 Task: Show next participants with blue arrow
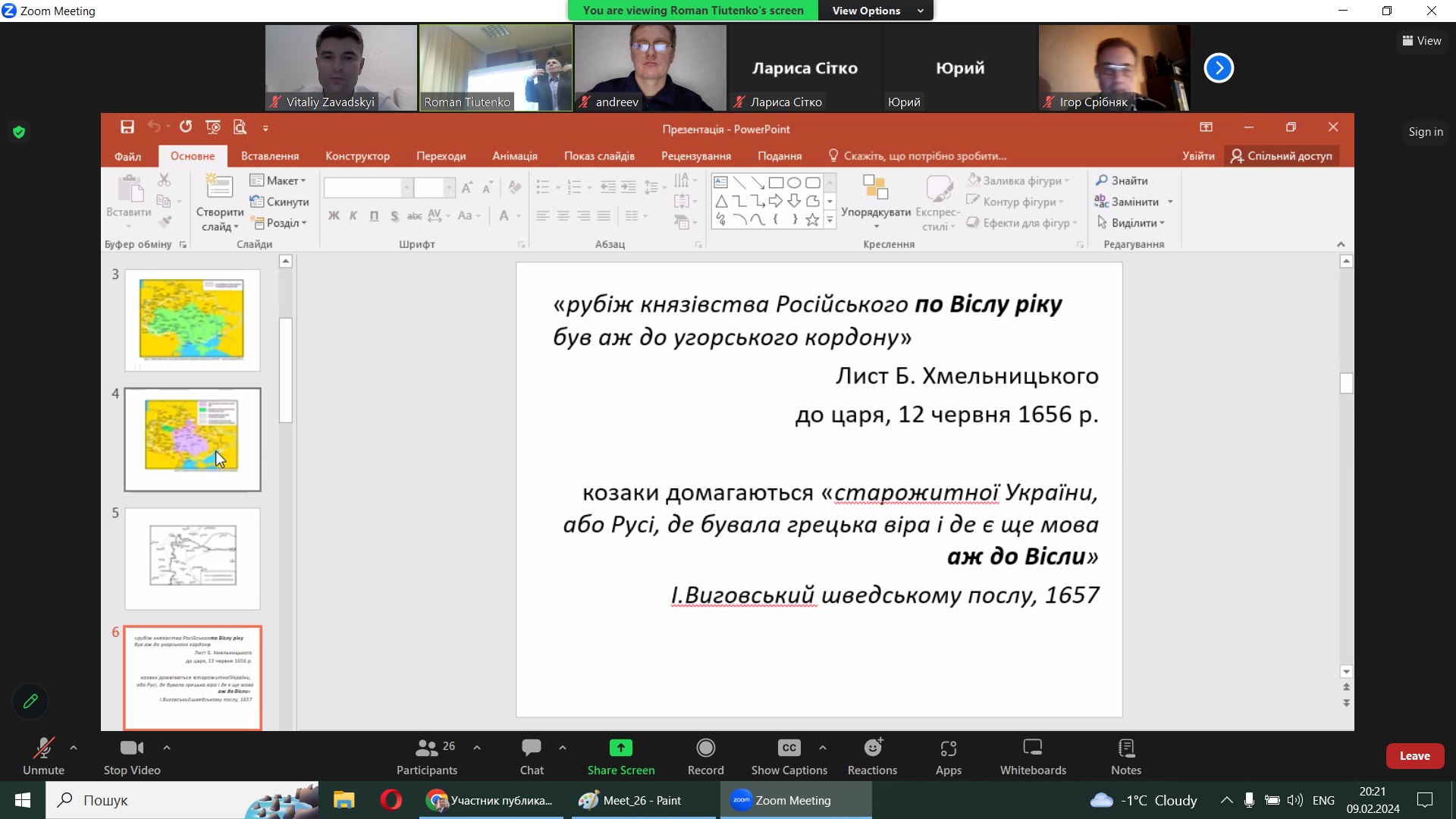(1219, 68)
